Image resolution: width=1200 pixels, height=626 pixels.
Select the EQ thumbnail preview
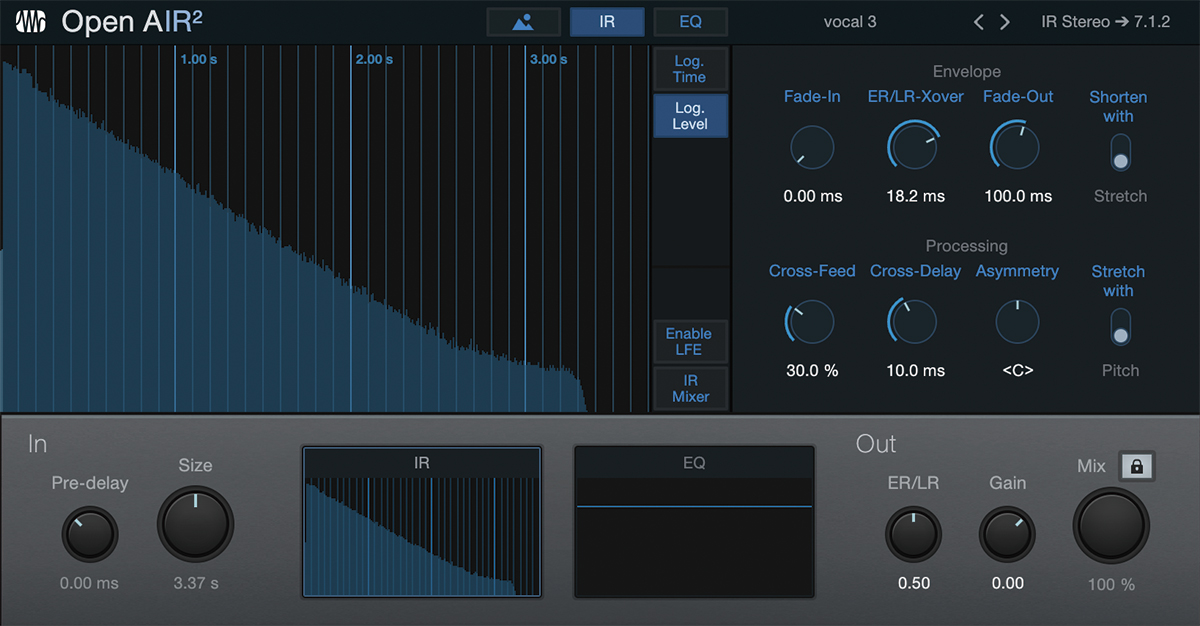[x=694, y=522]
